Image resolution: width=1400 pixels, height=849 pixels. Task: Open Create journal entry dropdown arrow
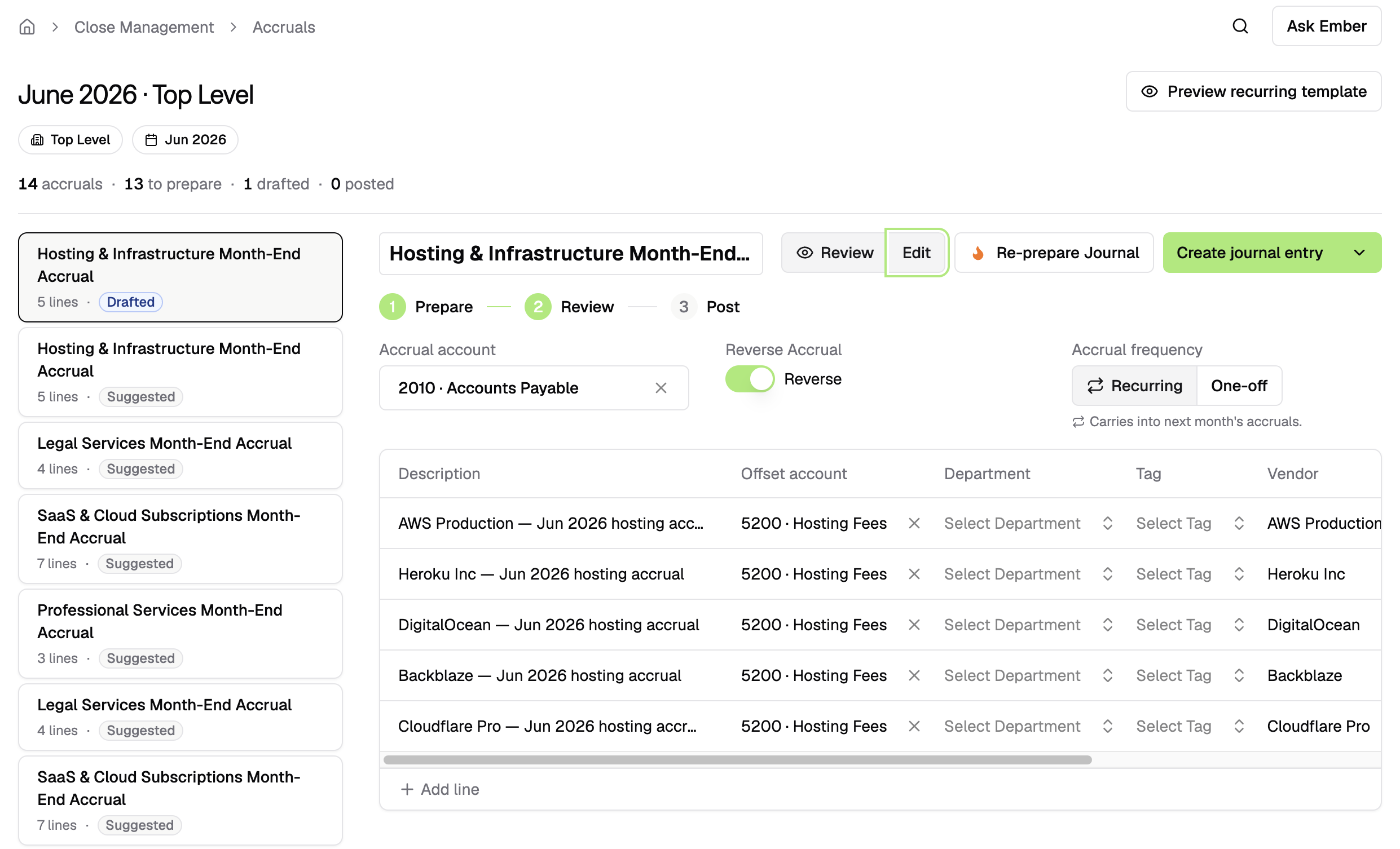(1359, 253)
